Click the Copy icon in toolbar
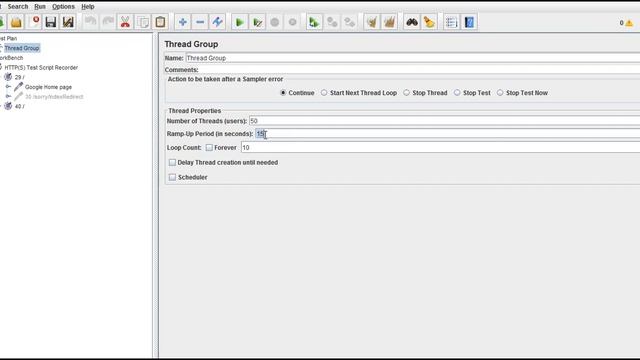640x360 pixels. click(x=143, y=22)
